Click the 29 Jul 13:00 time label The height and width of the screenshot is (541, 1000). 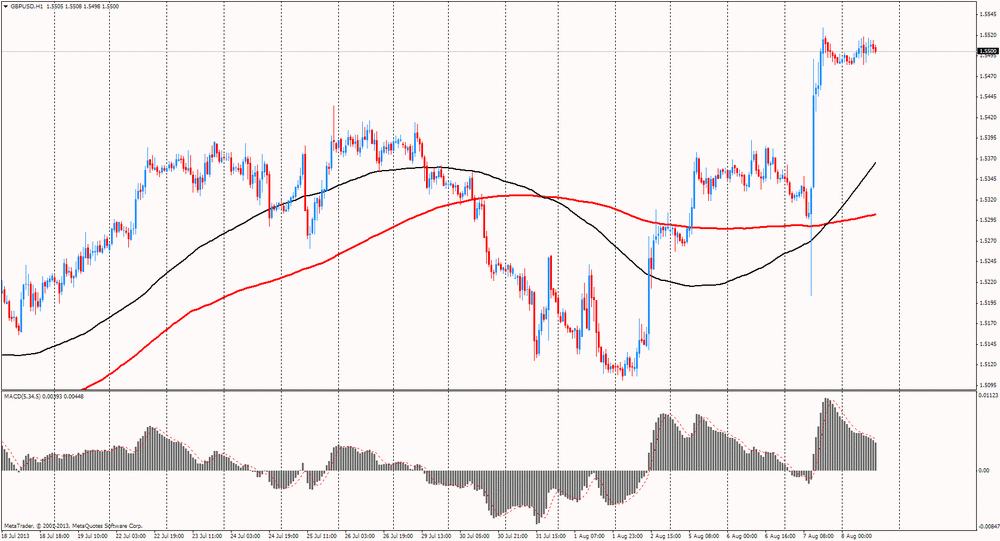pyautogui.click(x=436, y=537)
